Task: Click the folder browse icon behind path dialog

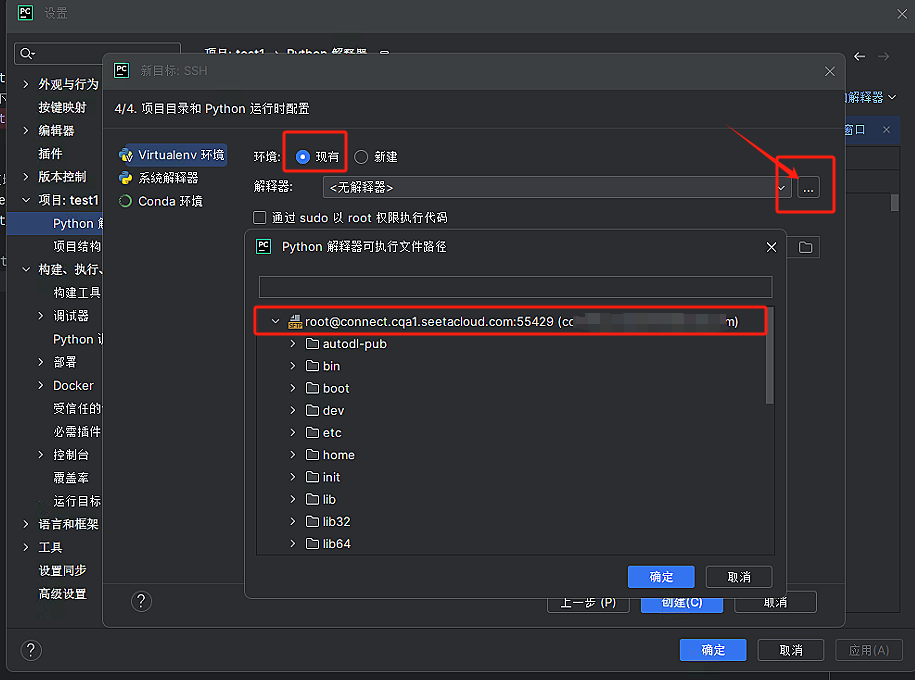Action: pos(805,247)
